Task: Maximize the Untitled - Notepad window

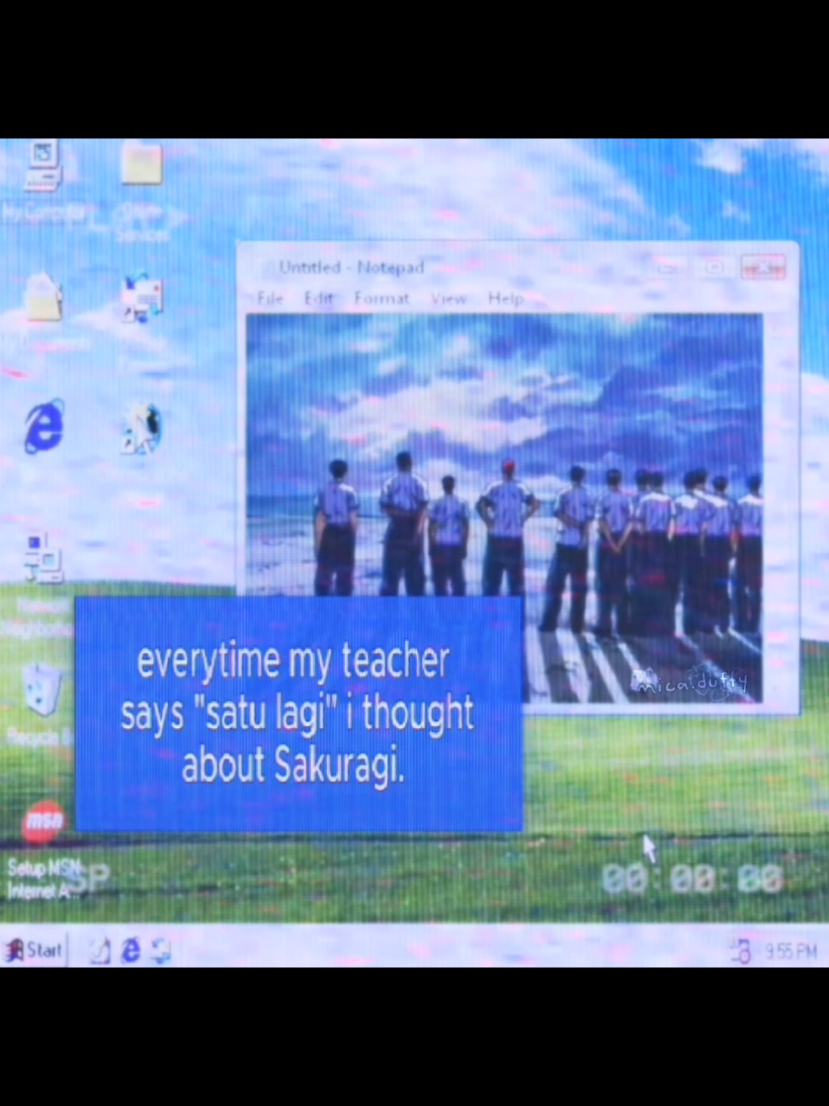Action: [714, 268]
